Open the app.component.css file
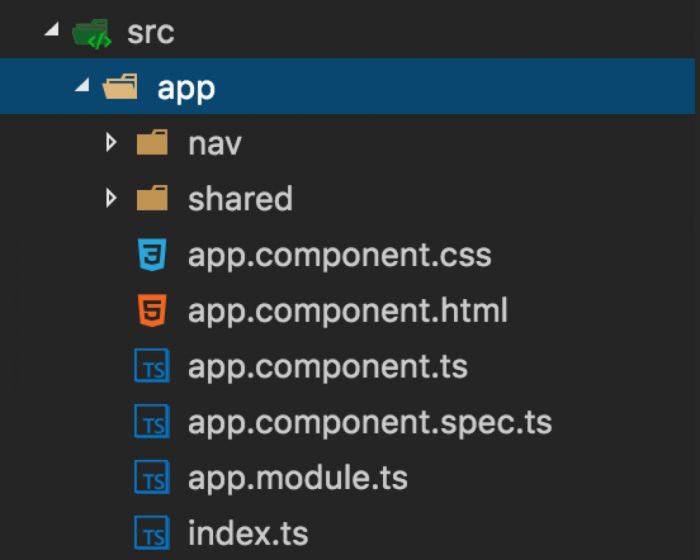 click(x=339, y=255)
